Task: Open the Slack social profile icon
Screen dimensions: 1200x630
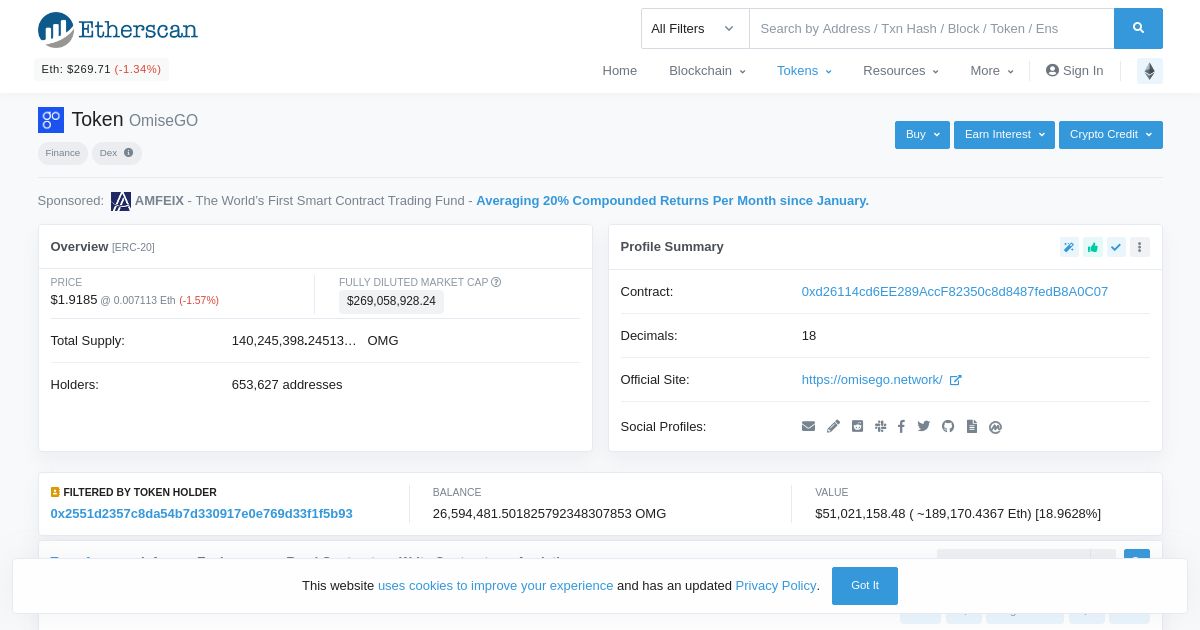Action: (x=880, y=426)
